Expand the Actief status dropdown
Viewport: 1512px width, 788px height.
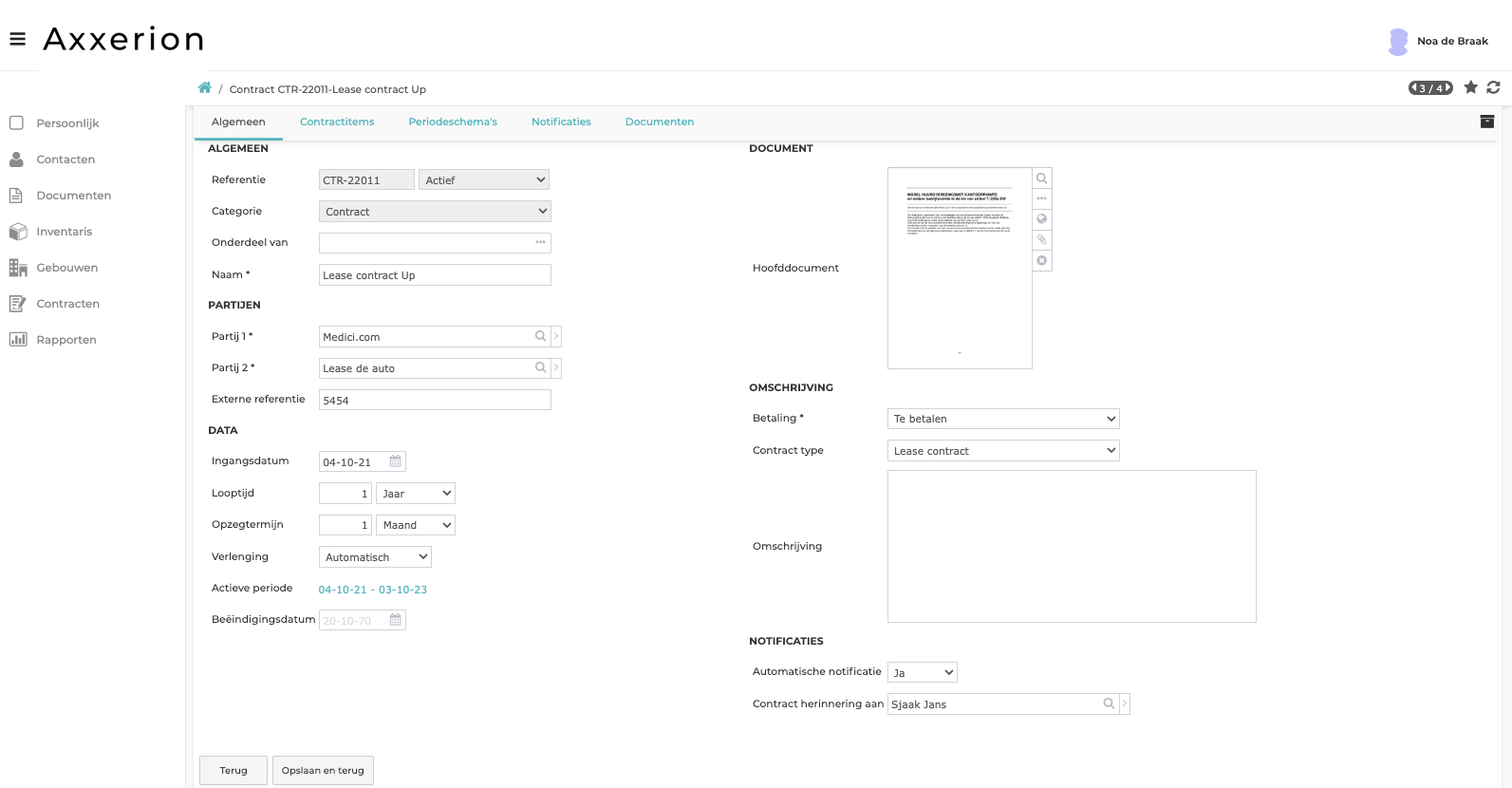point(484,179)
